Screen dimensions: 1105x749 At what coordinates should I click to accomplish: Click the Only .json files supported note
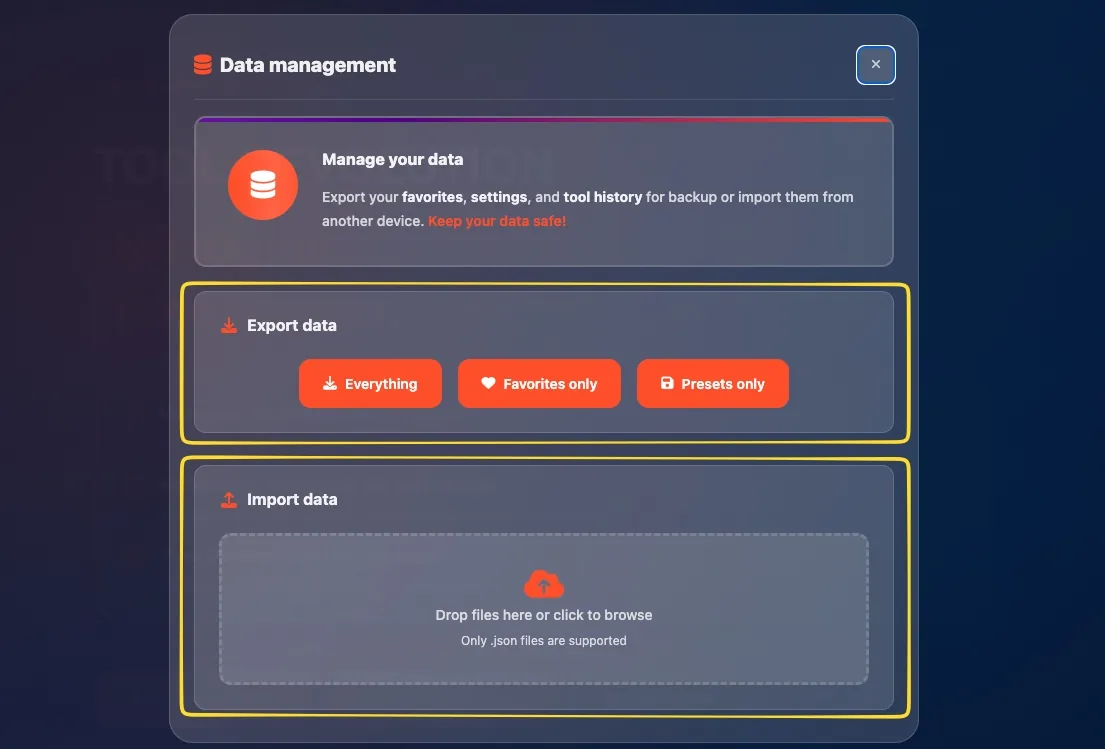(544, 640)
